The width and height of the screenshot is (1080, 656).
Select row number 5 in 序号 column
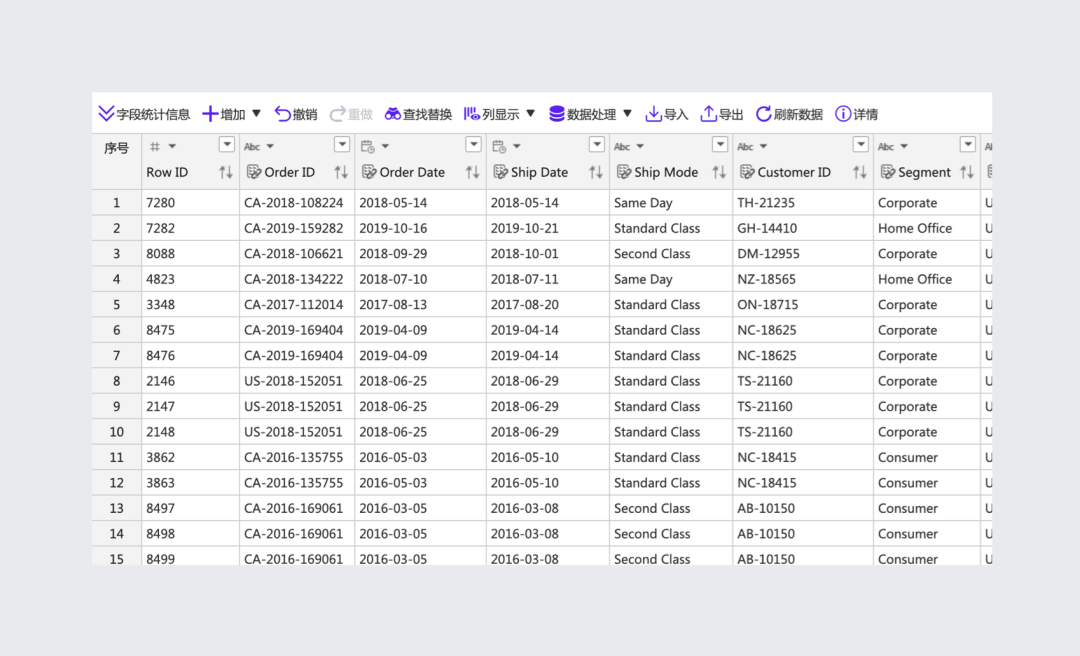(117, 305)
